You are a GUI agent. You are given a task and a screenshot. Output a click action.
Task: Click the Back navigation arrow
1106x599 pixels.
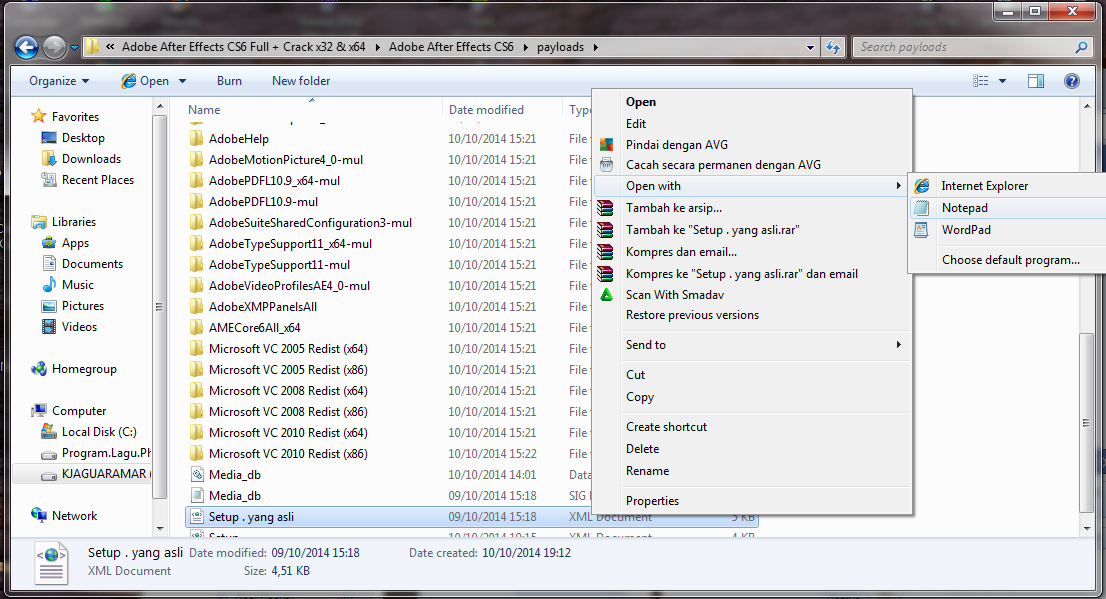[x=27, y=47]
